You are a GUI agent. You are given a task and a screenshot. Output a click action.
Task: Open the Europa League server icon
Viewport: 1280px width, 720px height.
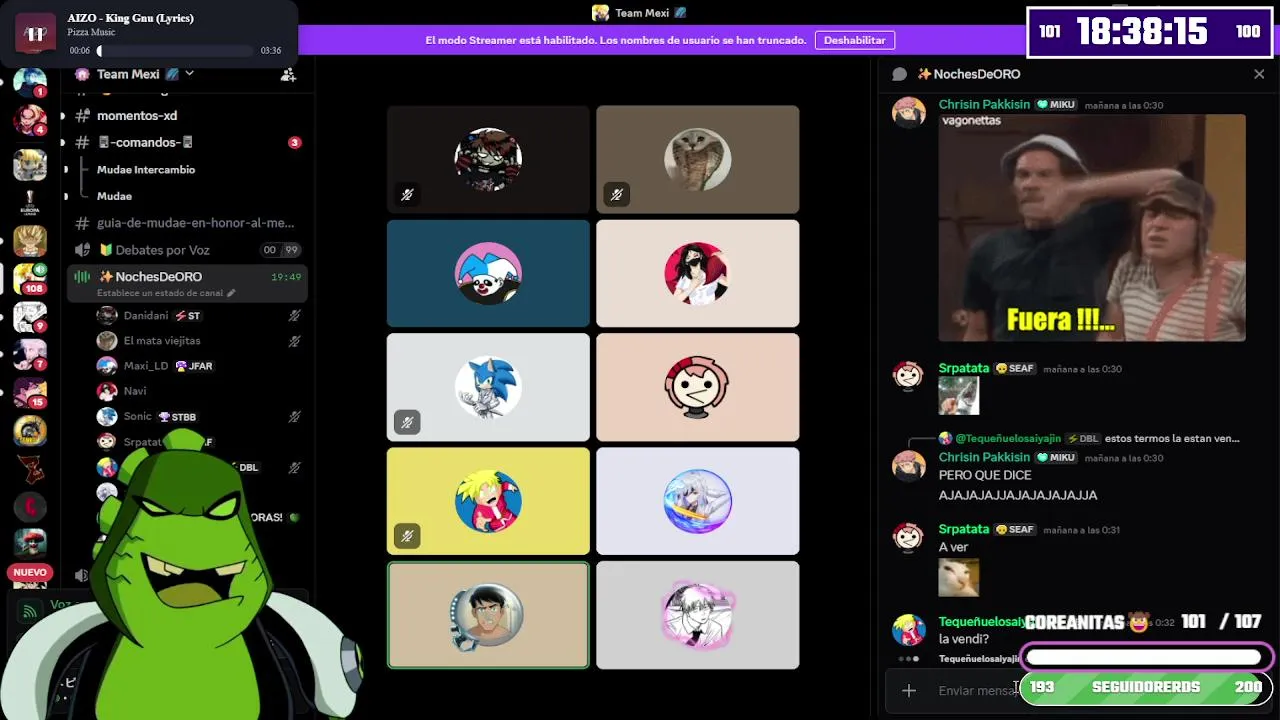30,202
